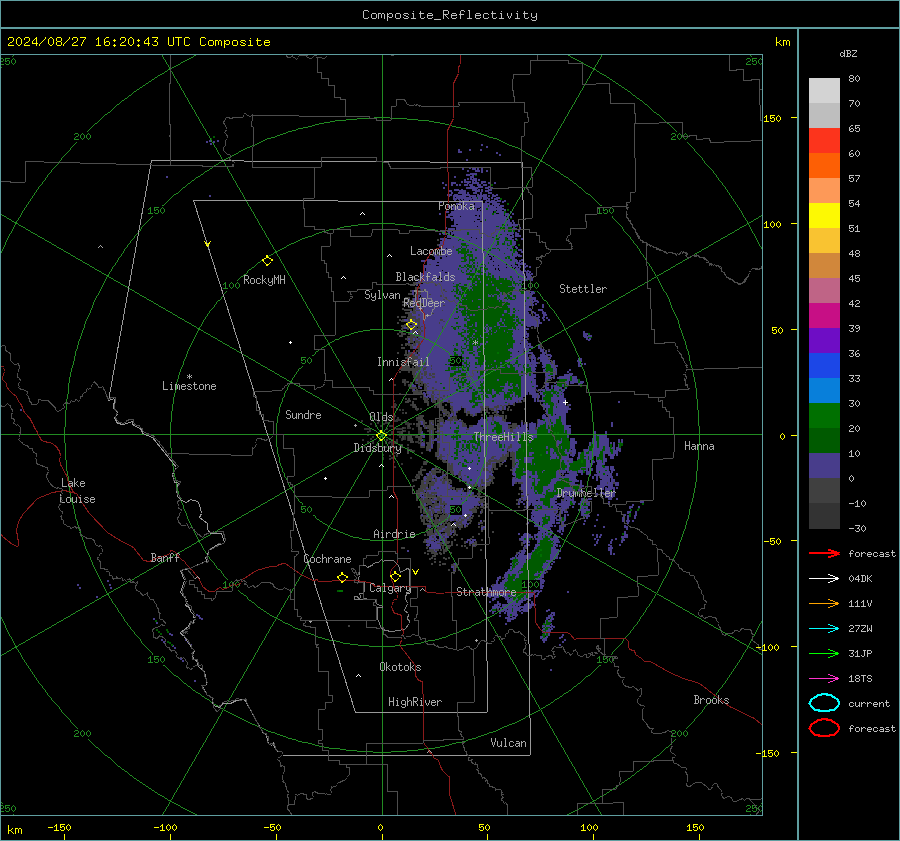Click the yellow diamond marker near Cochrane
Screen dimensions: 900x841
pos(342,577)
